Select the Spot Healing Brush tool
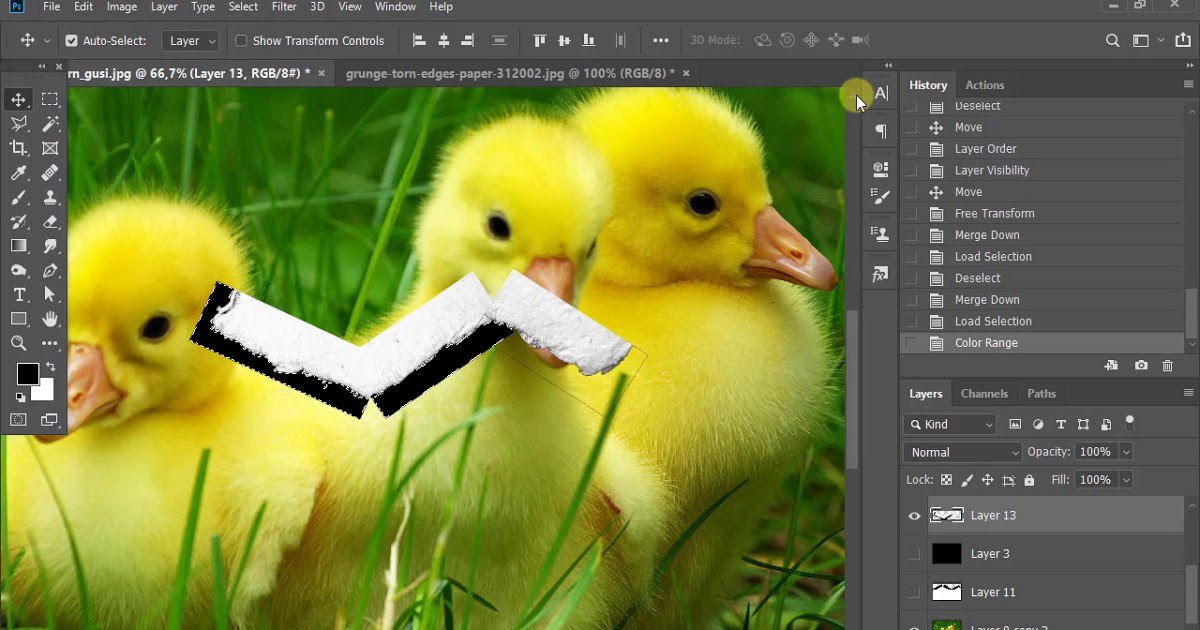Image resolution: width=1200 pixels, height=630 pixels. pos(50,173)
